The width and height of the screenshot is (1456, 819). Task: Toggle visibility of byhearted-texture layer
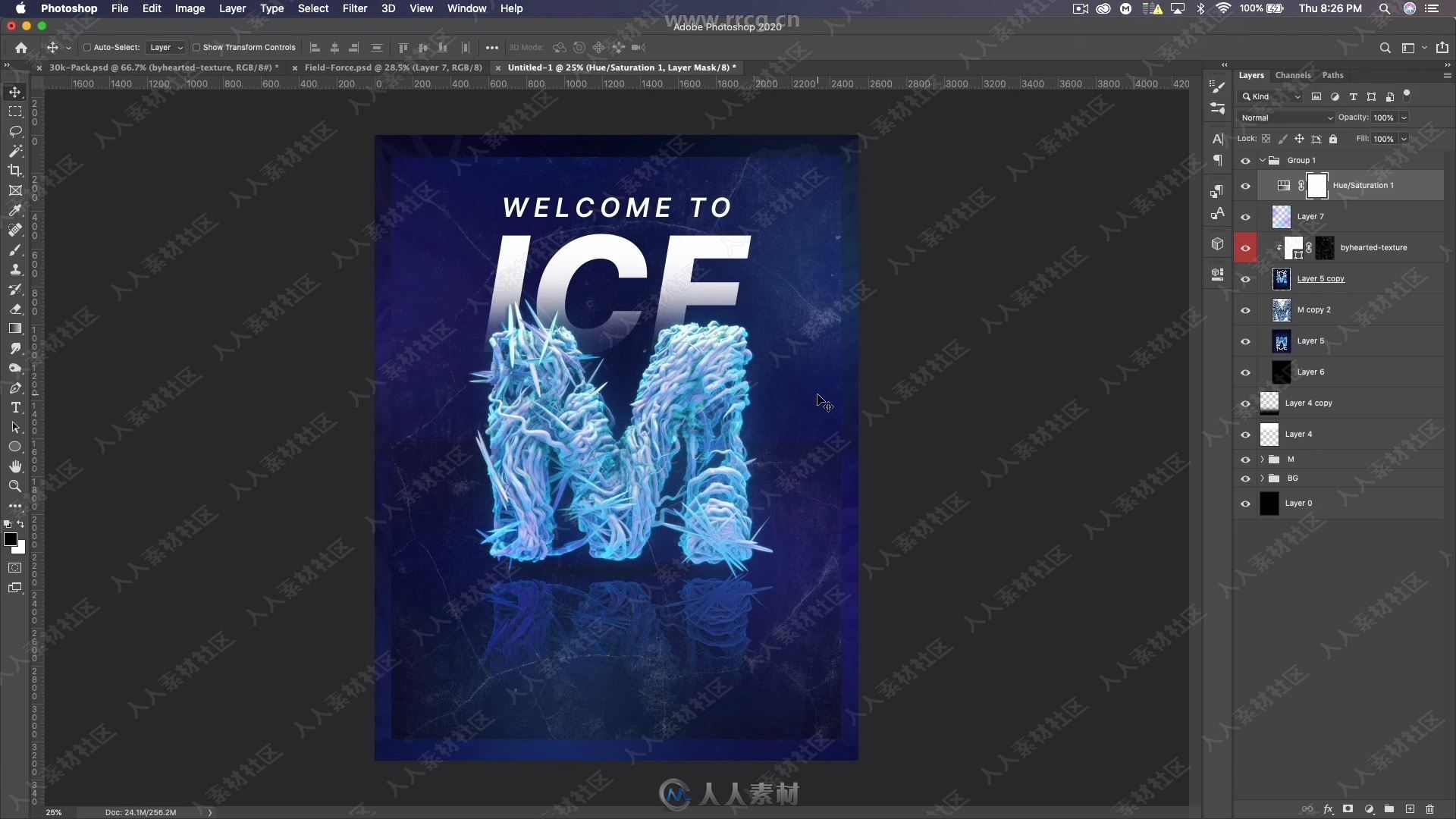pyautogui.click(x=1245, y=247)
